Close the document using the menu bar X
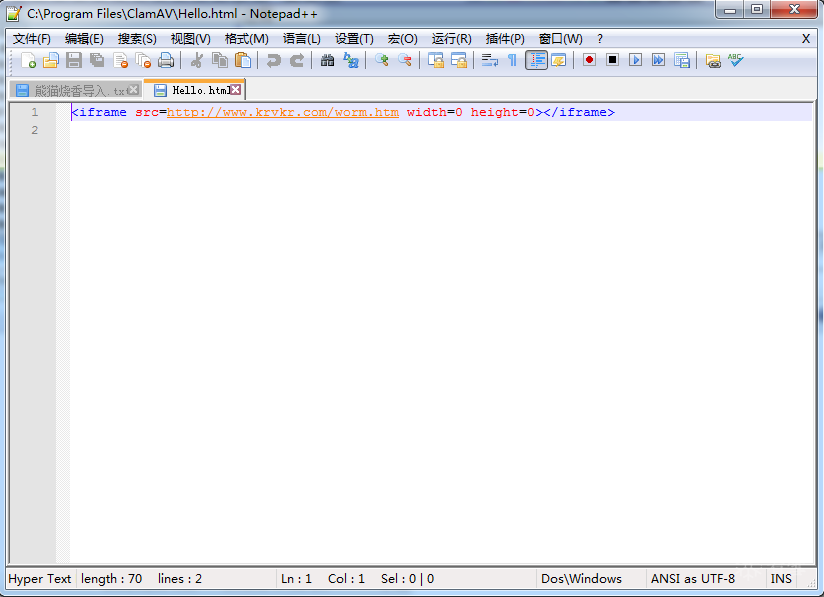The width and height of the screenshot is (824, 597). (x=806, y=39)
